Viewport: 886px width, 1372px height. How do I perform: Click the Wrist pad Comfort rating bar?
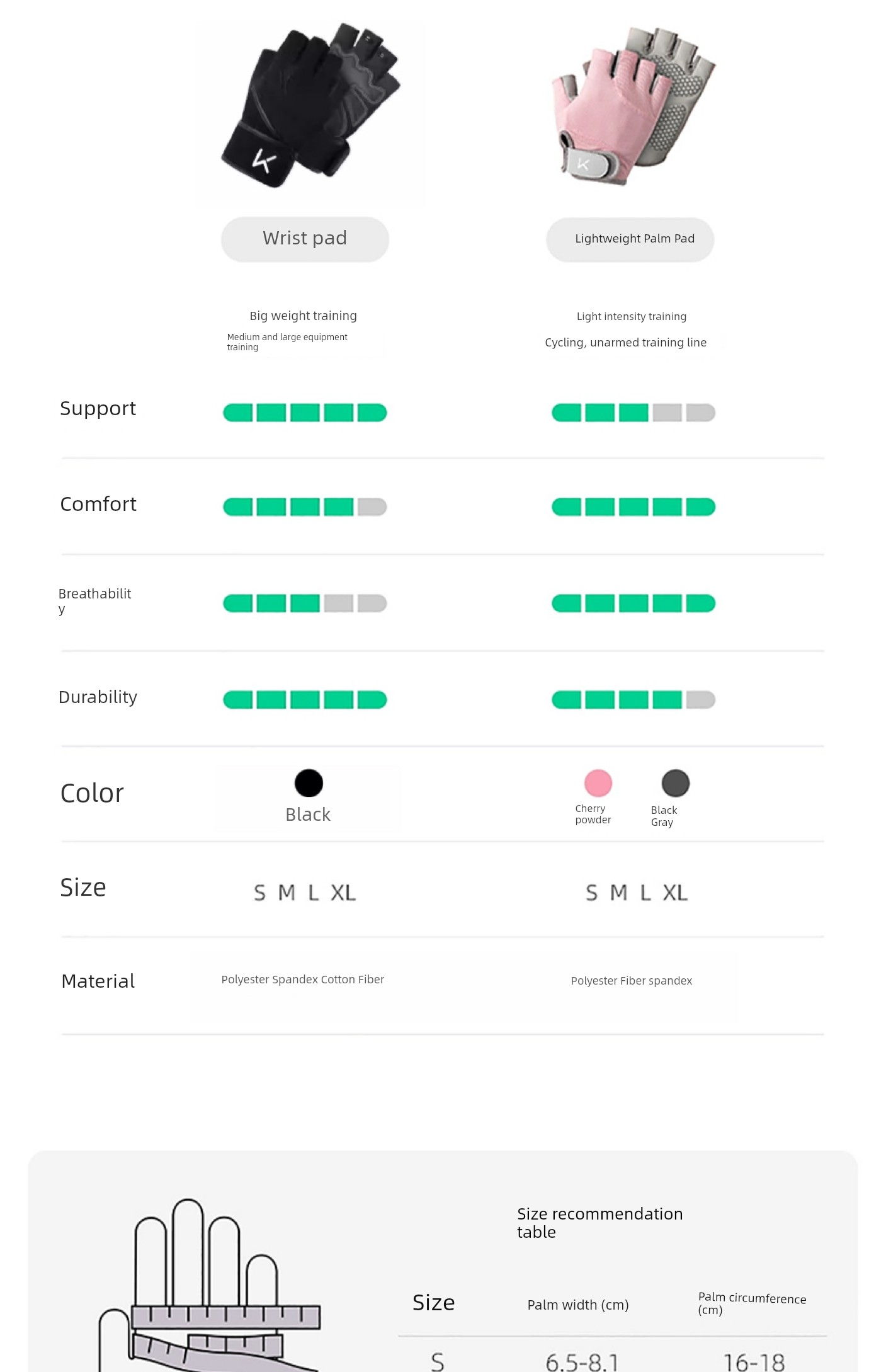click(x=305, y=507)
